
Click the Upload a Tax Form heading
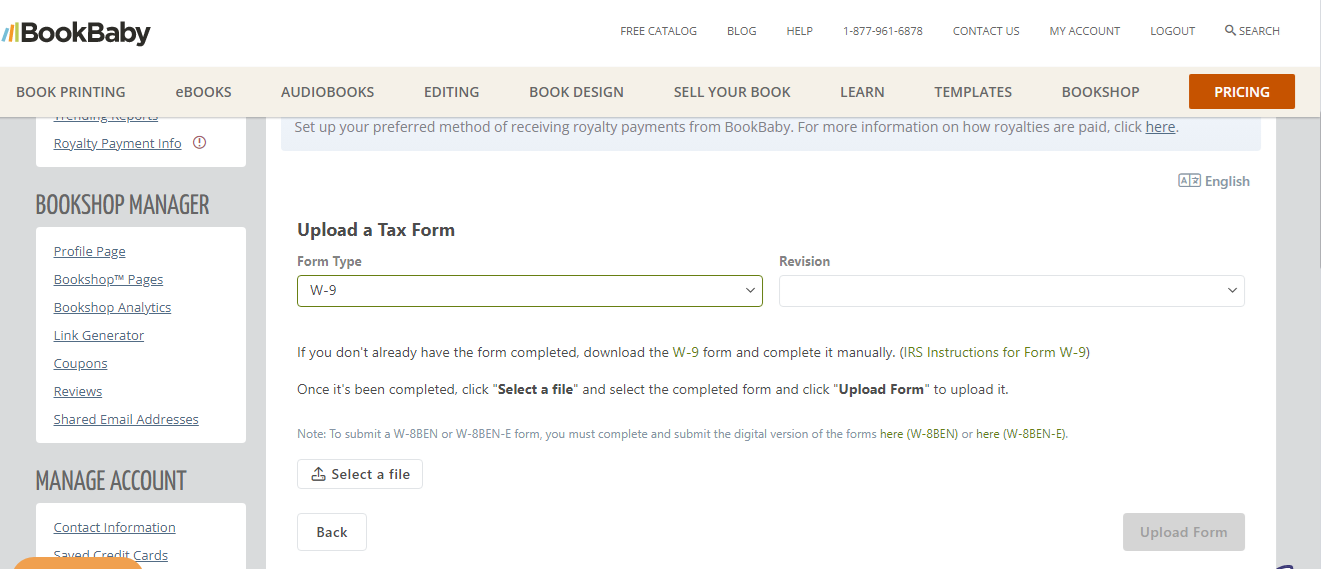tap(376, 229)
